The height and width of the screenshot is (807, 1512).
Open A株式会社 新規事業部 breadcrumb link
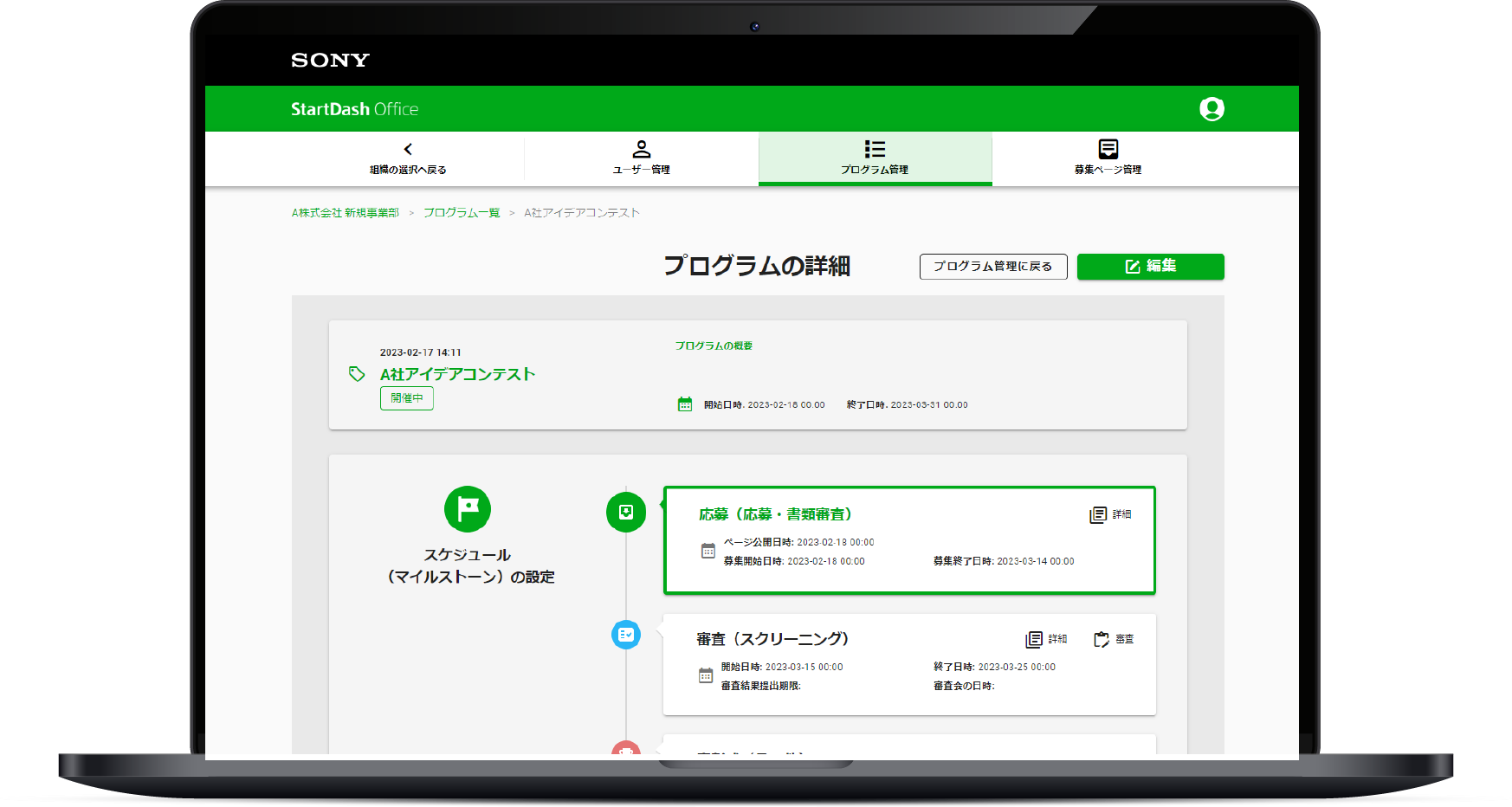(x=345, y=213)
